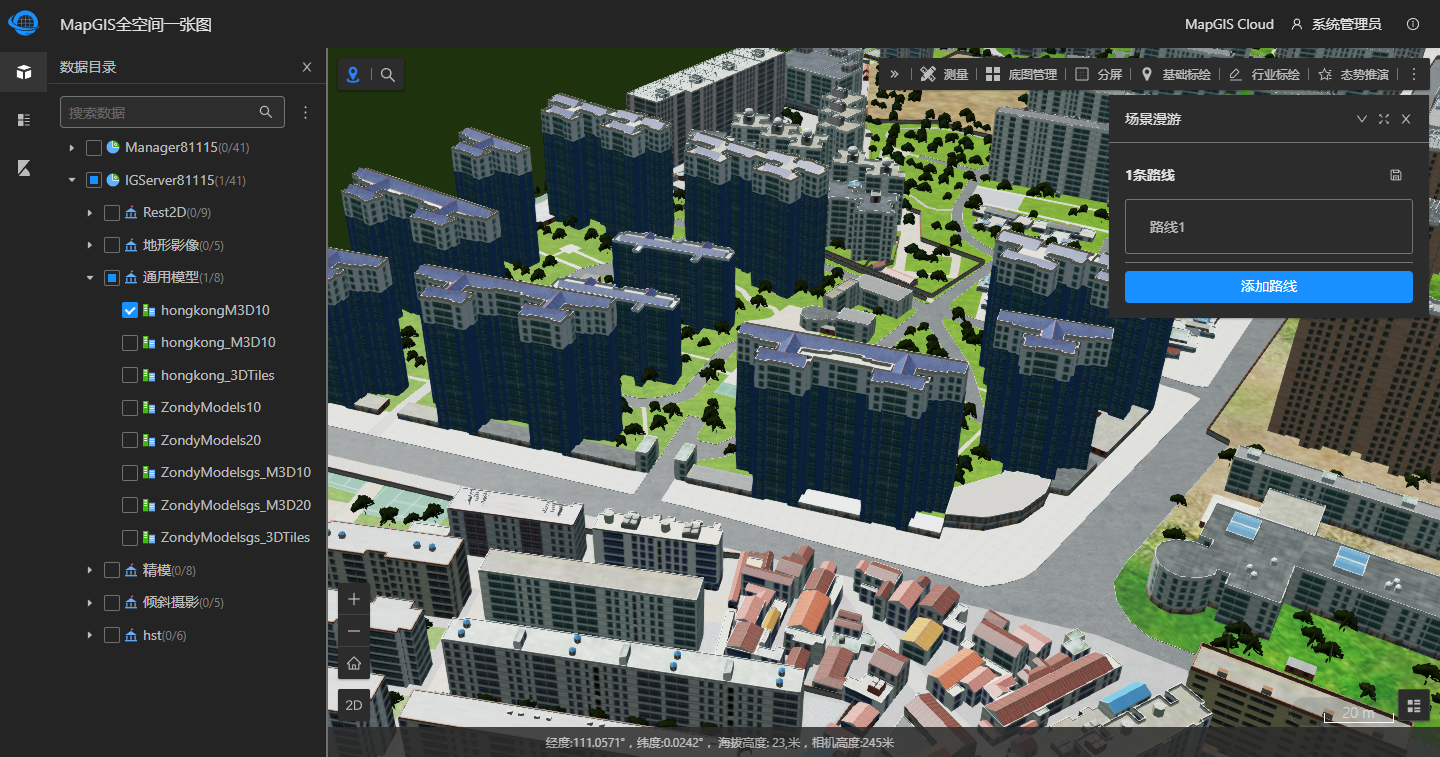Viewport: 1440px width, 757px height.
Task: Check the 倾斜摄影 checkbox
Action: [112, 603]
